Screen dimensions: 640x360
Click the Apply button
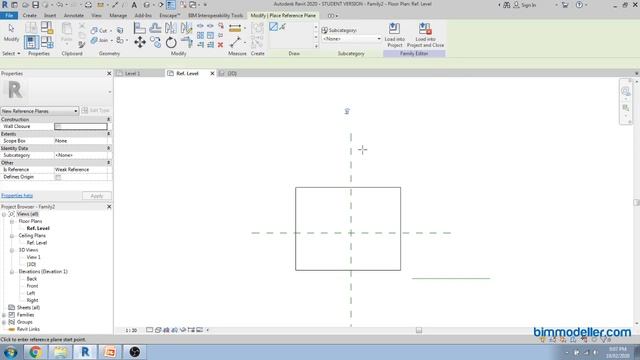point(97,196)
